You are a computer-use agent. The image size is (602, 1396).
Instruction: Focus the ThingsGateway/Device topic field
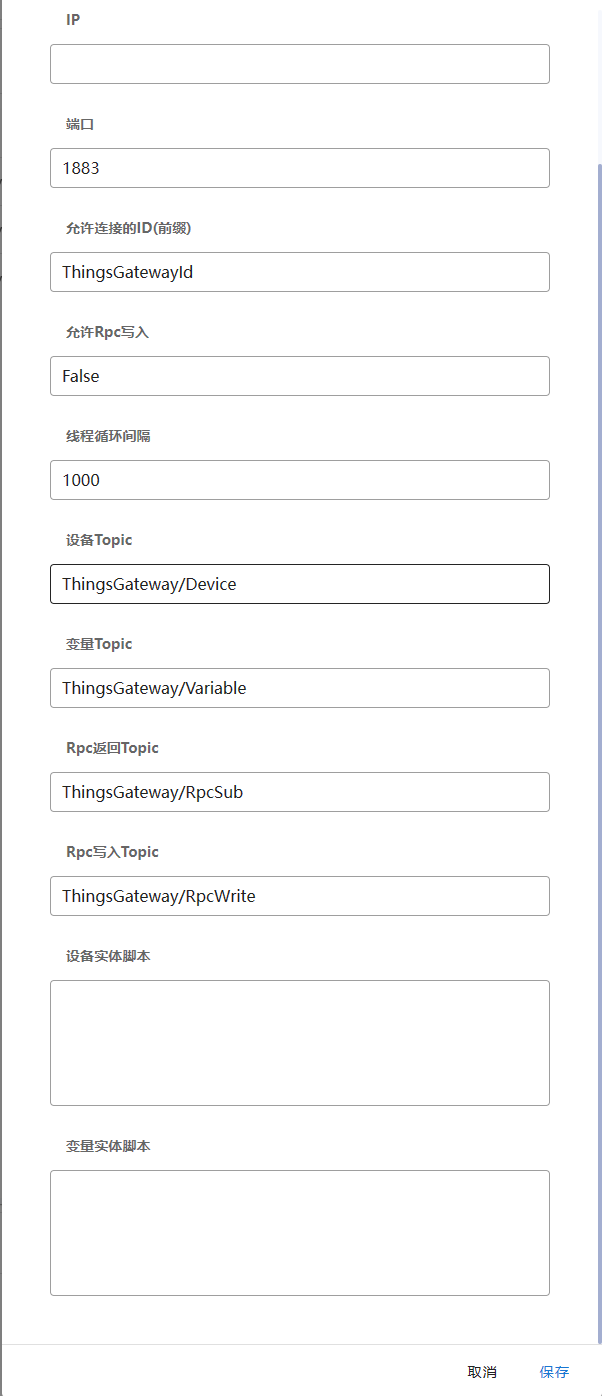click(x=300, y=584)
